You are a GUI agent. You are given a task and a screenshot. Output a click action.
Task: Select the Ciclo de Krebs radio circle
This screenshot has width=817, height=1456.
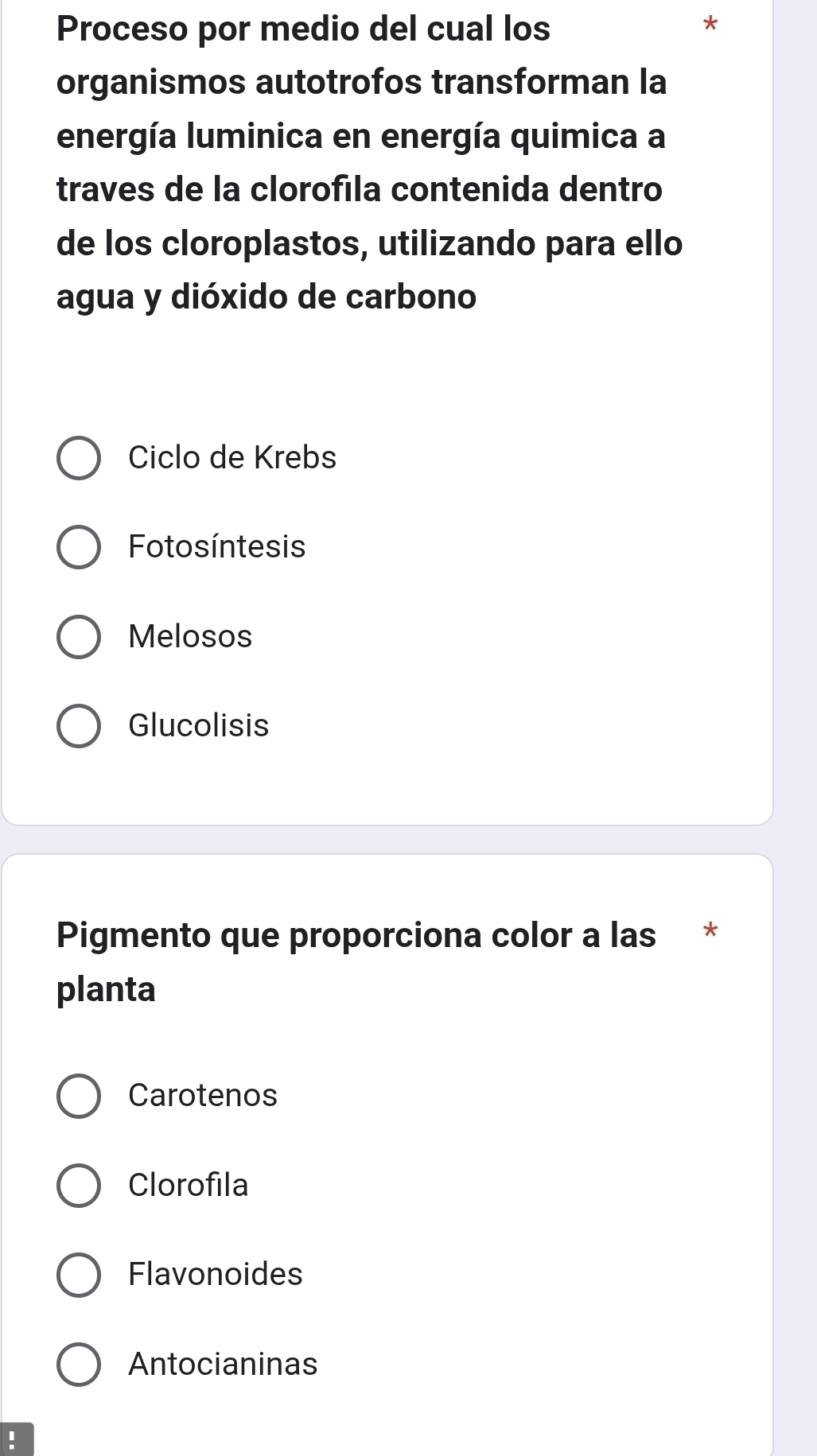pos(79,458)
